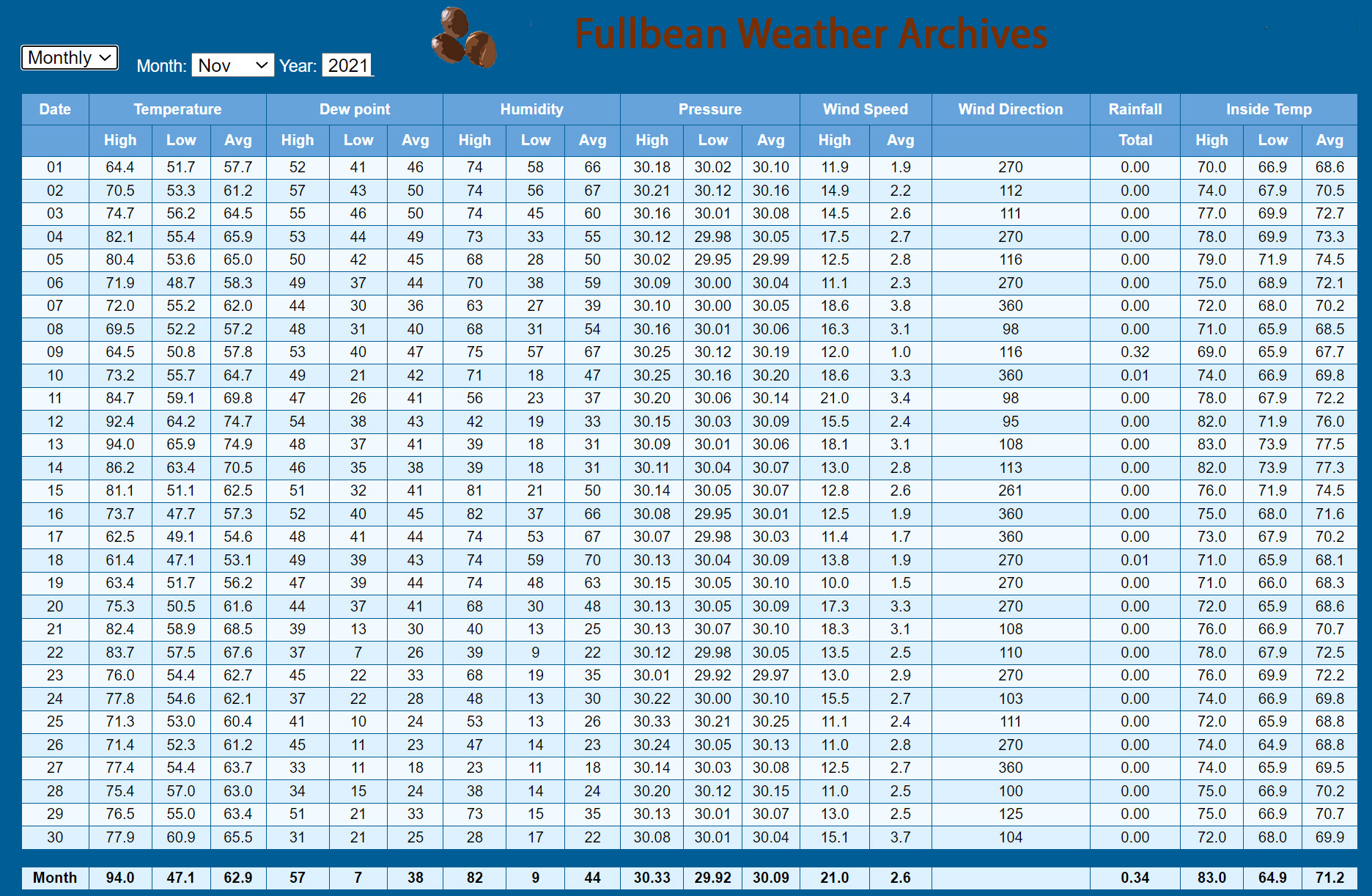Click the Inside Temp column header
This screenshot has height=896, width=1372.
pos(1269,109)
